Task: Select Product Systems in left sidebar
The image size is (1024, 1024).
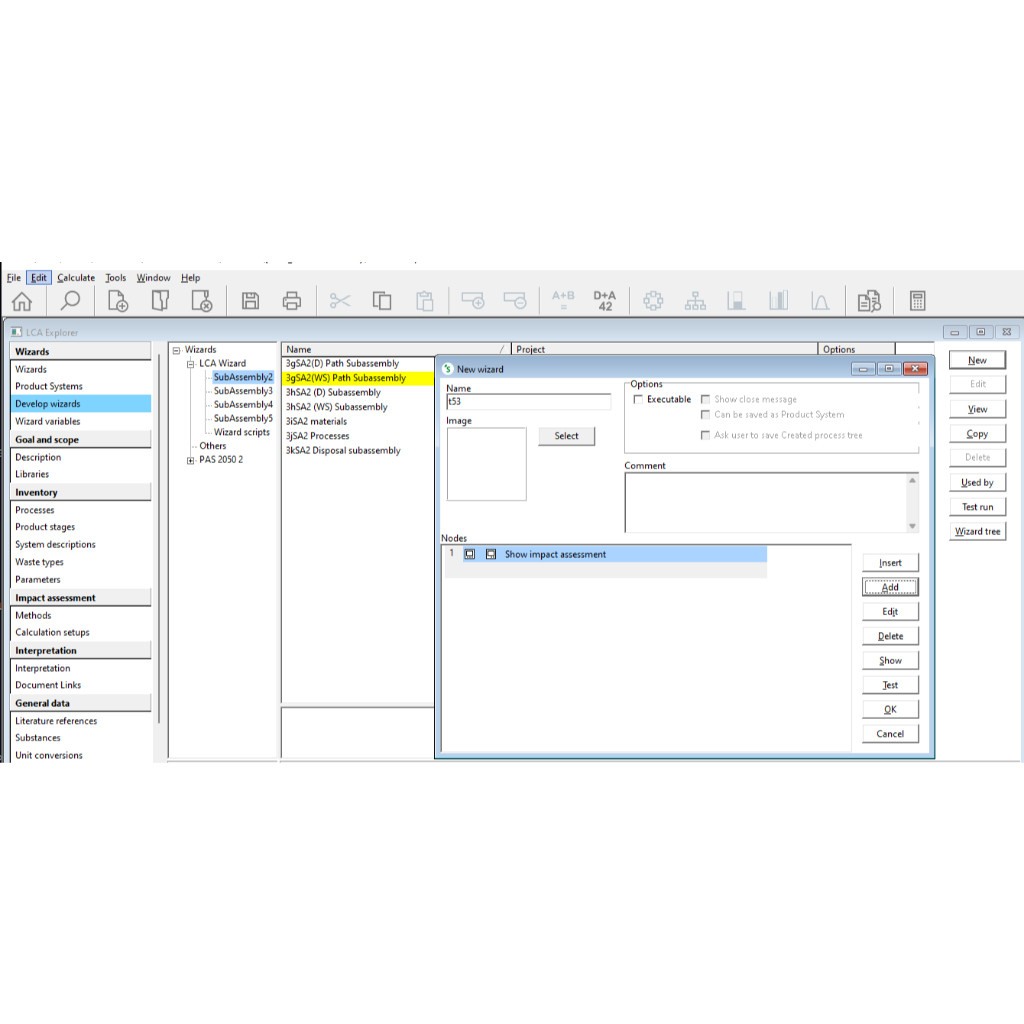Action: click(49, 387)
